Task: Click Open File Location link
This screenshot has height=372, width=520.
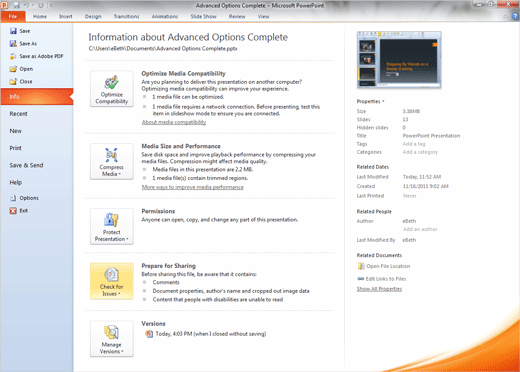Action: pos(388,266)
